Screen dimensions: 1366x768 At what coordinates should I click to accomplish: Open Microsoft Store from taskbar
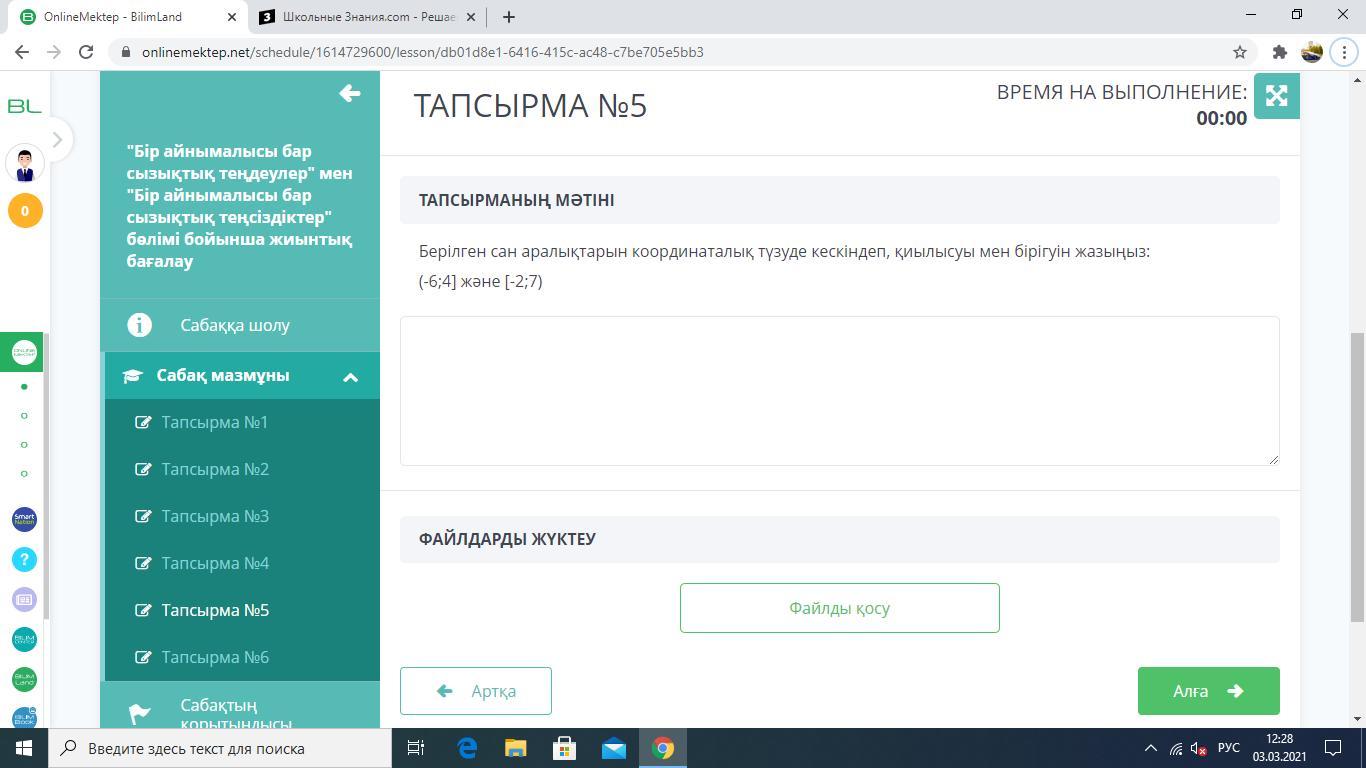[564, 748]
